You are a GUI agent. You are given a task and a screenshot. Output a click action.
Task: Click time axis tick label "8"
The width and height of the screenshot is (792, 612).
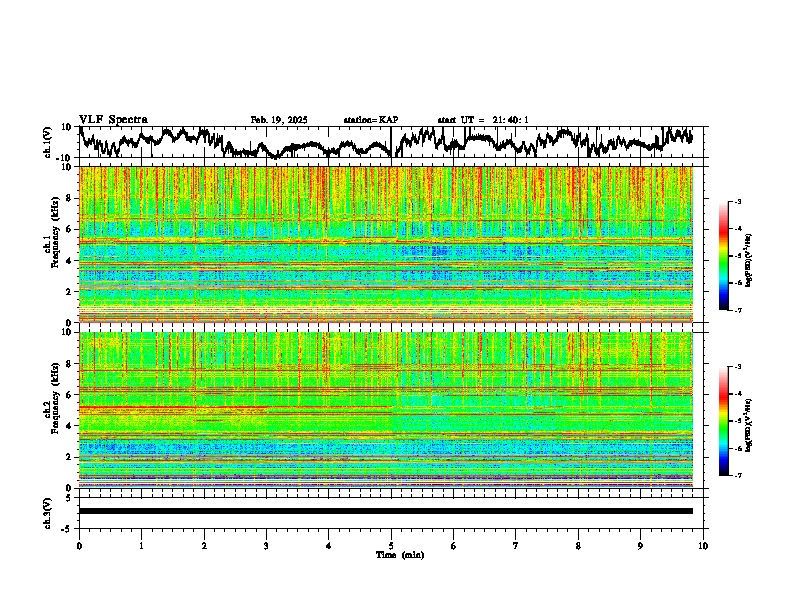pyautogui.click(x=578, y=546)
